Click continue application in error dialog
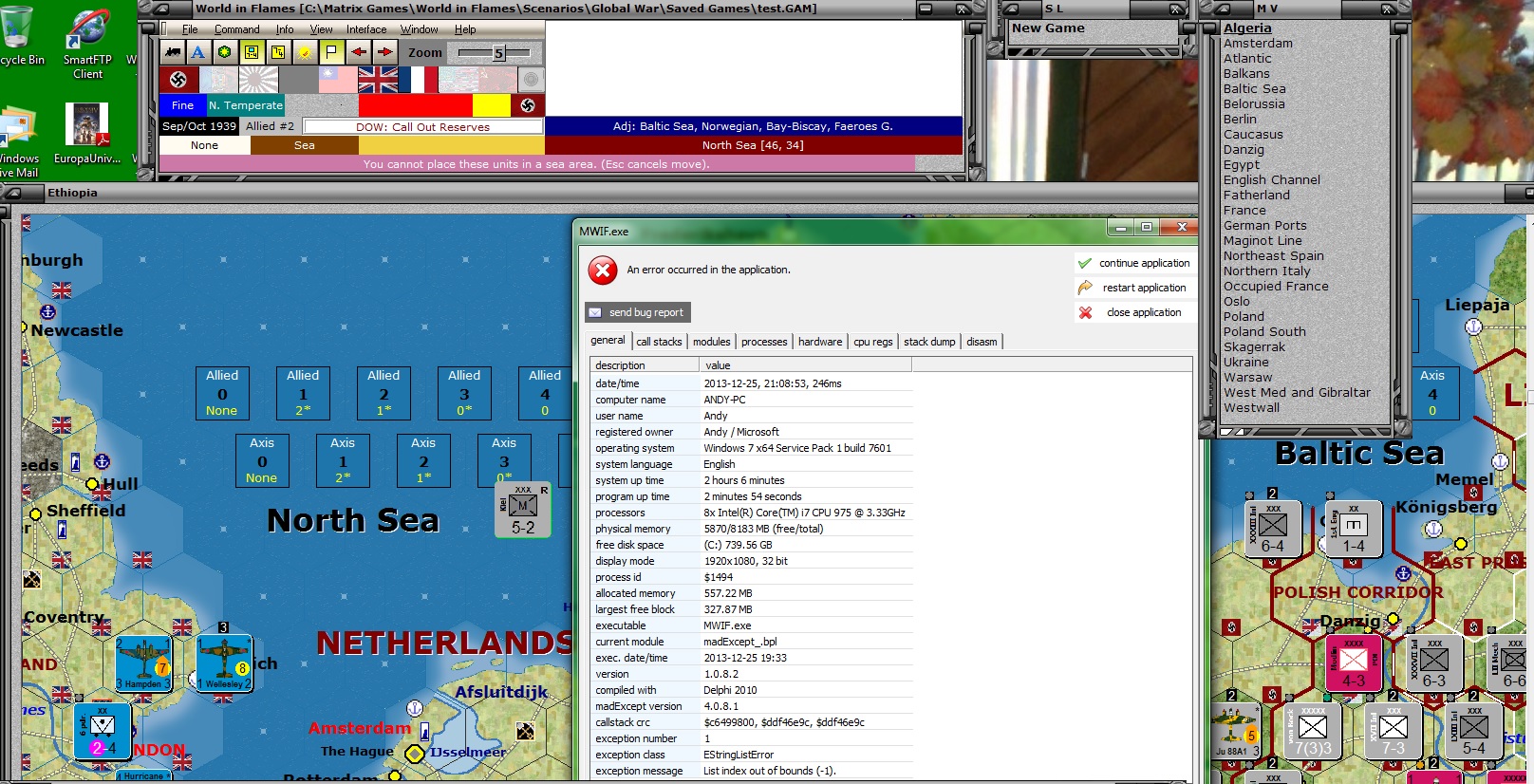This screenshot has height=784, width=1534. 1133,263
